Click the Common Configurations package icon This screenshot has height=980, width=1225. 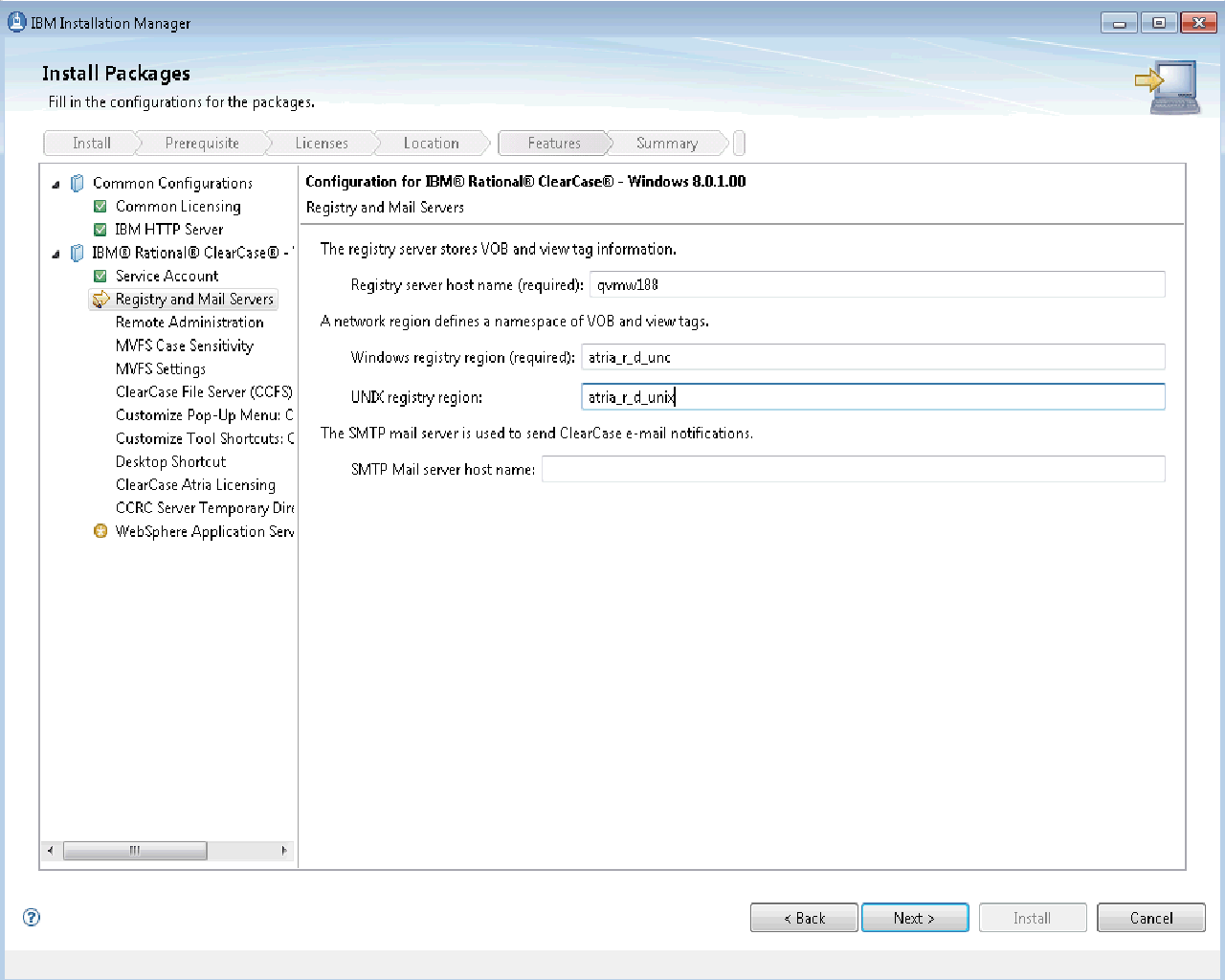coord(78,183)
